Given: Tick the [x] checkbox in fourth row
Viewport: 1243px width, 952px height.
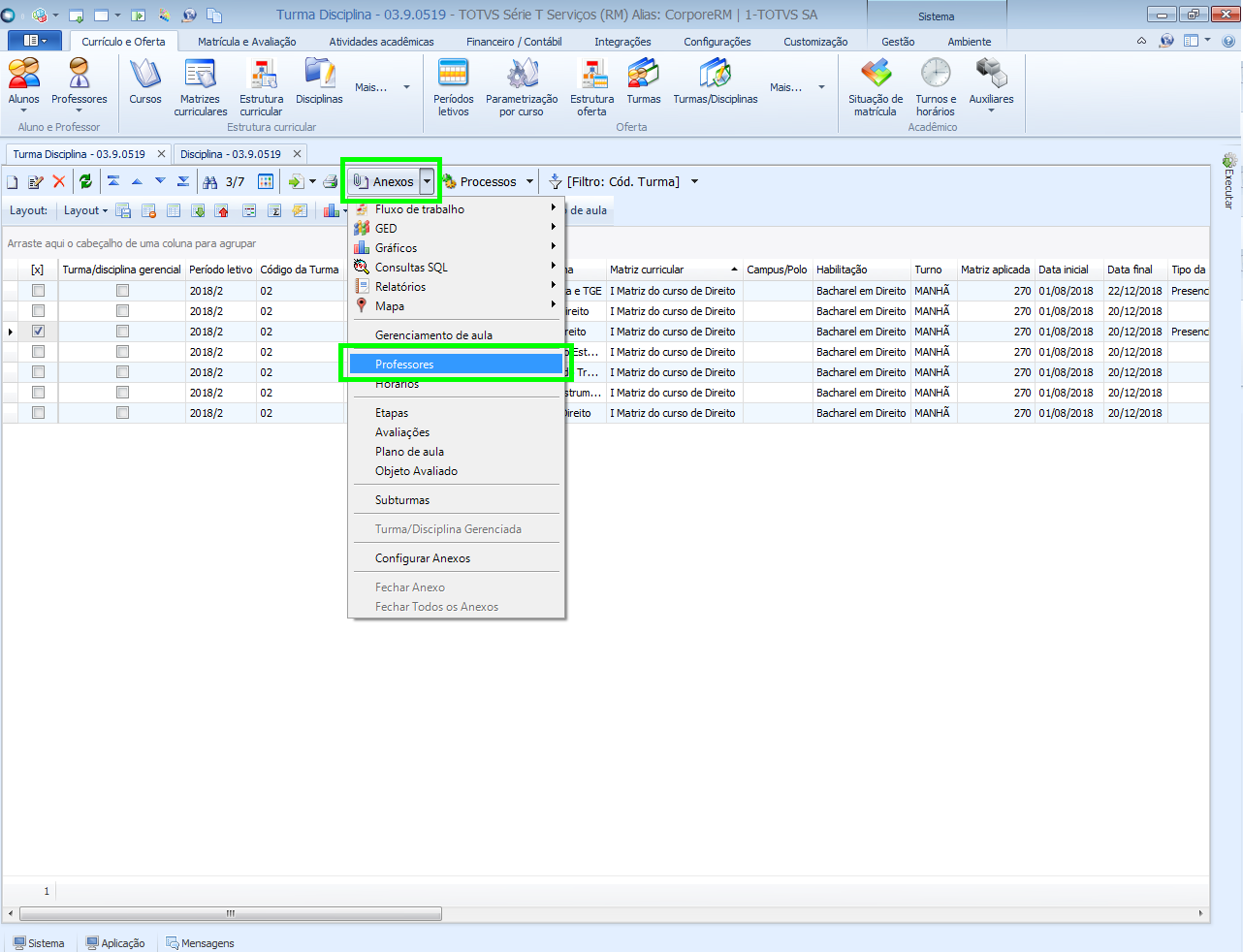Looking at the screenshot, I should click(38, 352).
